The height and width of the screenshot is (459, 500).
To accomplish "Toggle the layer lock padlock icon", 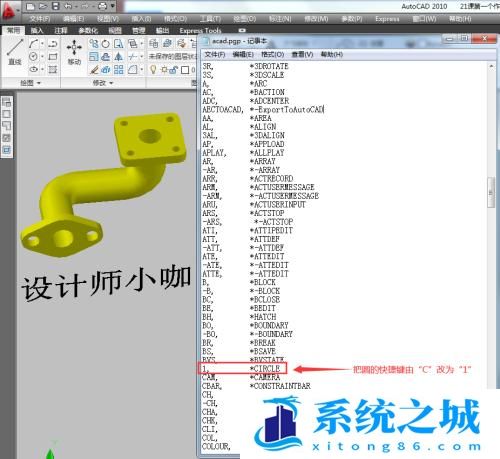I will 174,70.
